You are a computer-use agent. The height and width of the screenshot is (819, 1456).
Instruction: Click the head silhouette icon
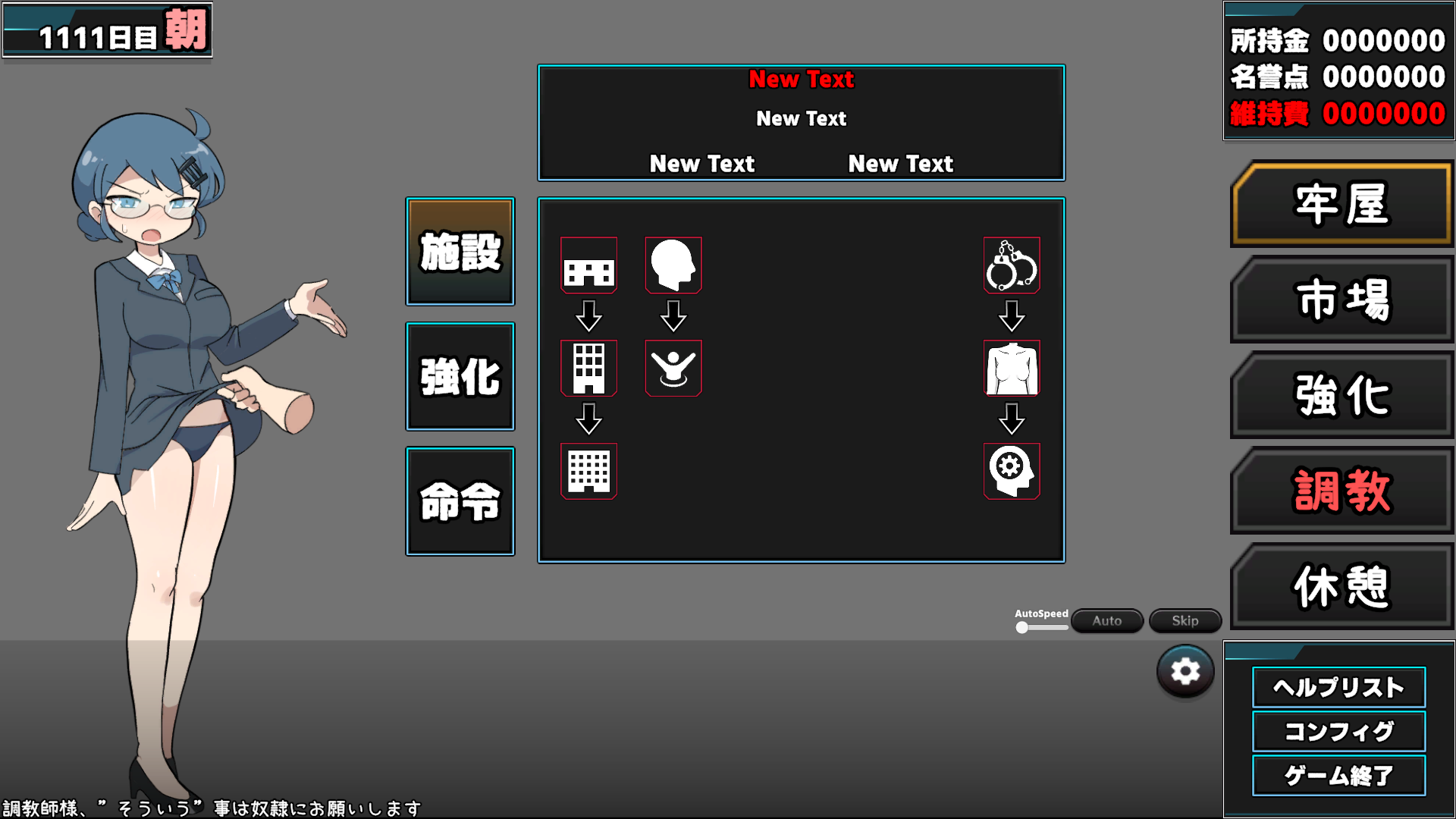pos(673,265)
